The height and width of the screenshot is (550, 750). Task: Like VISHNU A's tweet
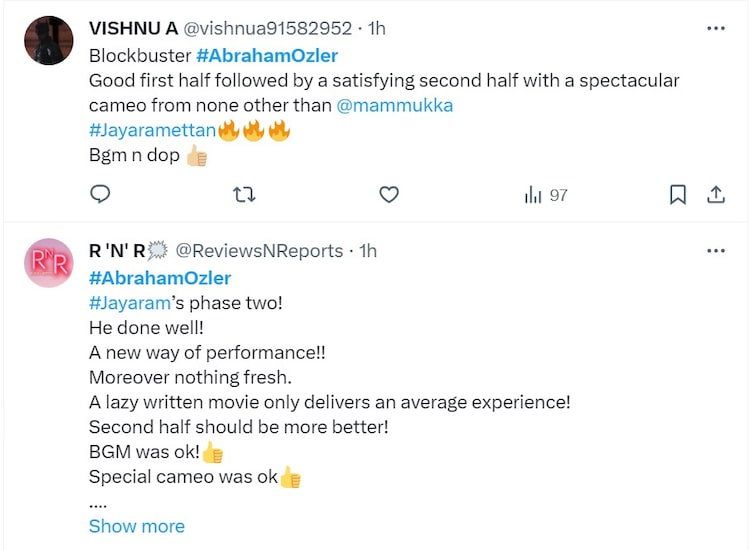point(390,194)
